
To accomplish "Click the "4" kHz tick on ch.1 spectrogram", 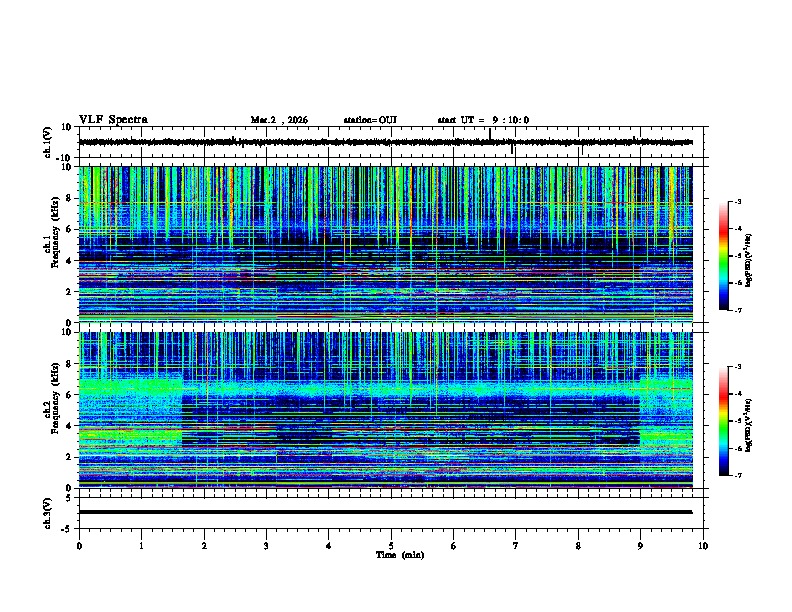I will [x=70, y=261].
